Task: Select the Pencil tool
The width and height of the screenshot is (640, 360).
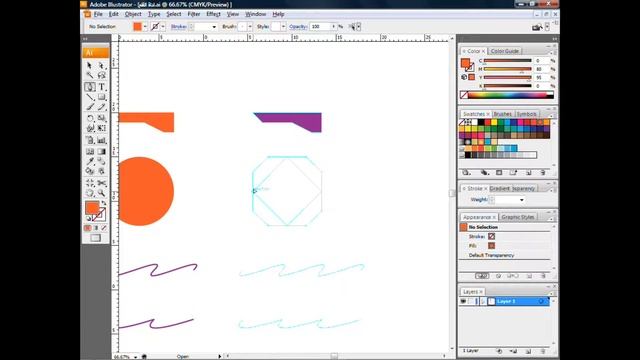Action: pos(102,107)
